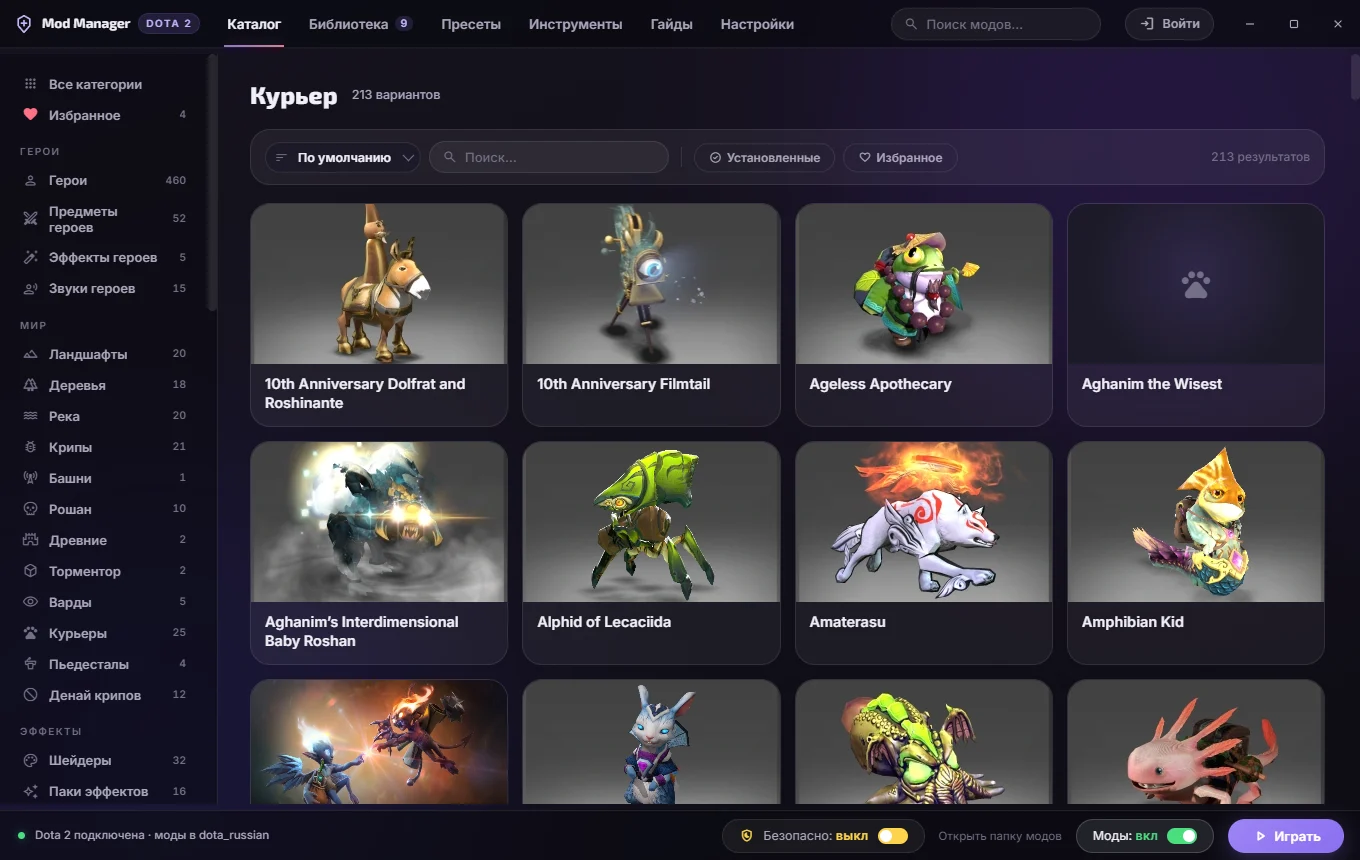Open the По умолчанию sort dropdown
1360x860 pixels.
[x=343, y=158]
